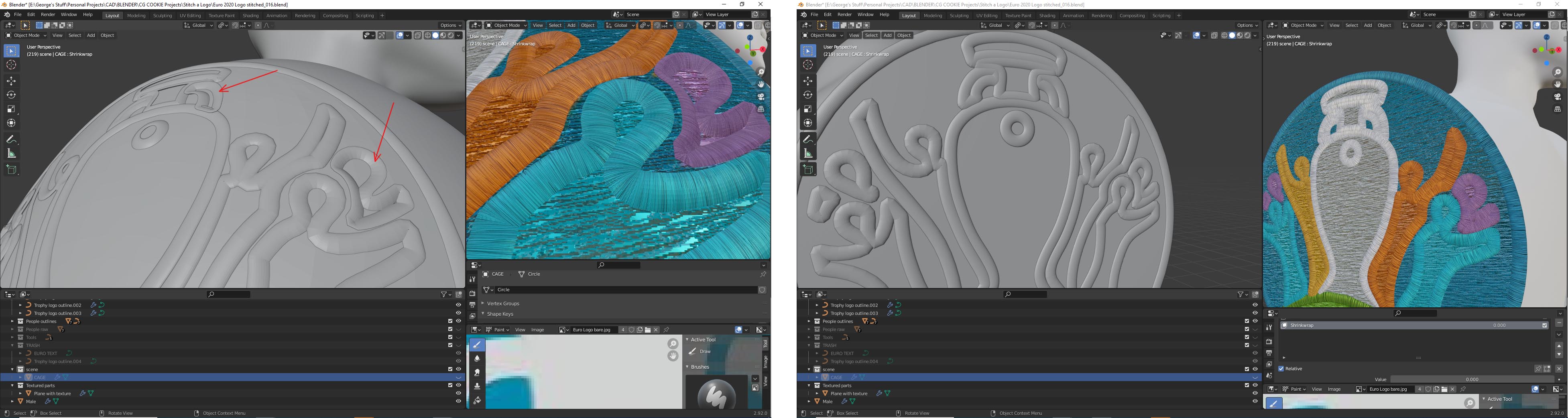Uncheck the scene collection checkbox in left window
The height and width of the screenshot is (418, 1568).
coord(450,369)
